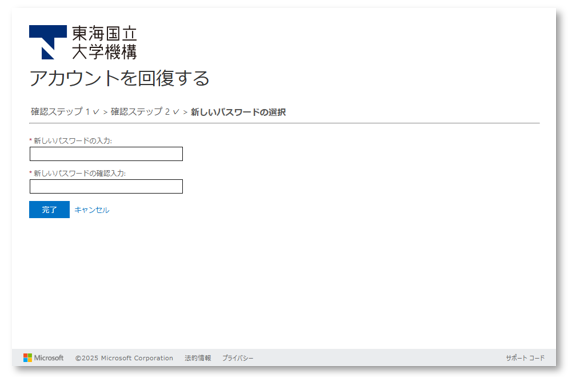Click the 新しいパスワードの入力 label

[73, 141]
